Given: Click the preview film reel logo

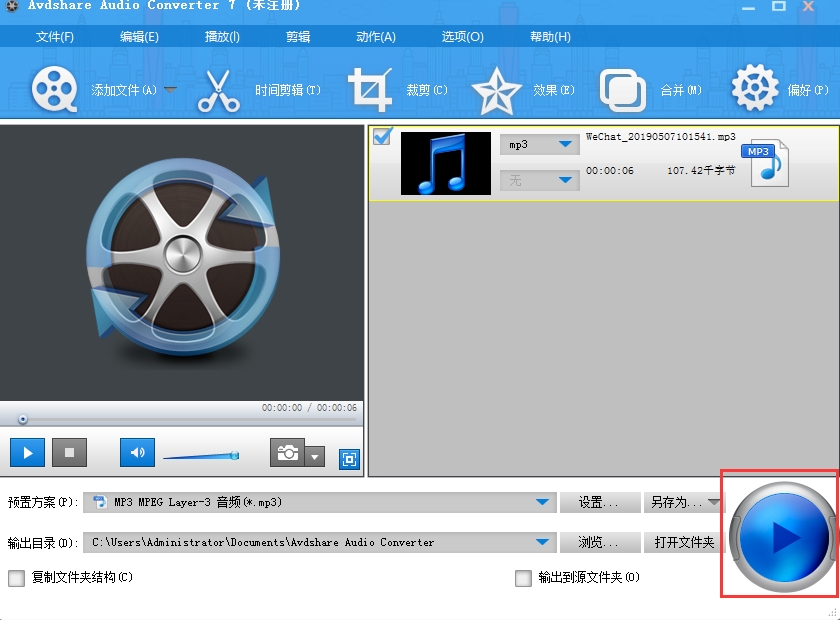Looking at the screenshot, I should pyautogui.click(x=183, y=257).
